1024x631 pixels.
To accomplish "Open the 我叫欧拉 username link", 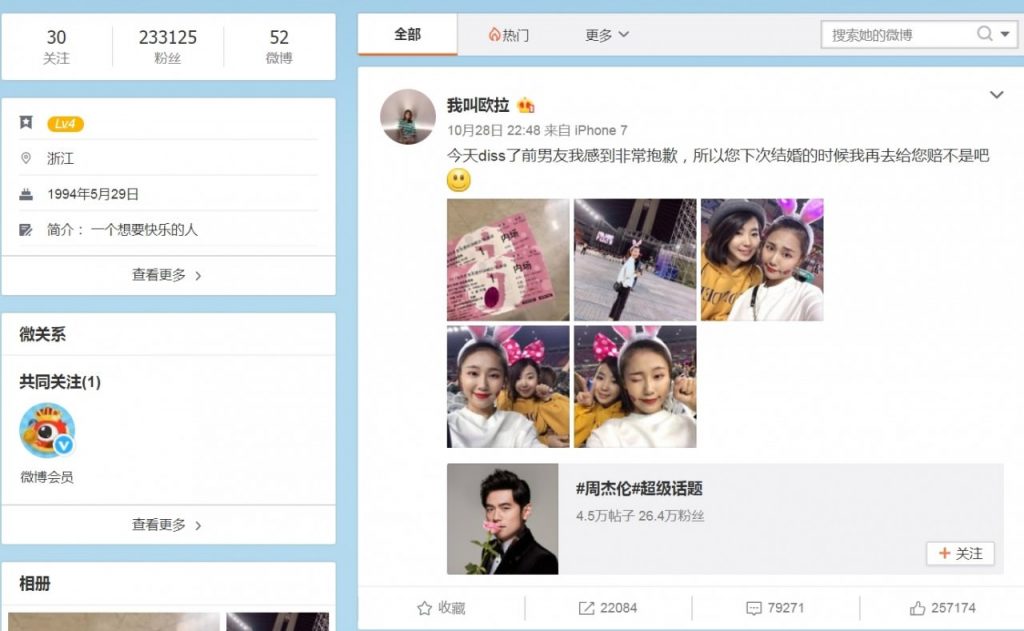I will [478, 105].
